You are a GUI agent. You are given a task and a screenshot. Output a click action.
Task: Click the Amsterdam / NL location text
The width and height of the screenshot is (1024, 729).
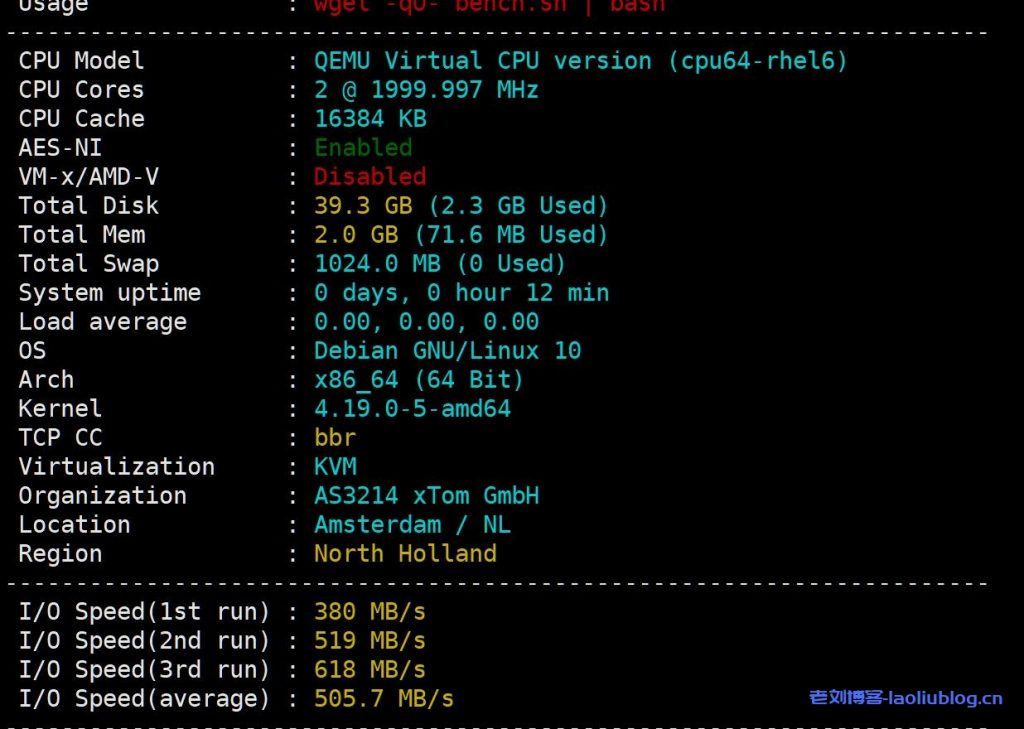coord(412,525)
